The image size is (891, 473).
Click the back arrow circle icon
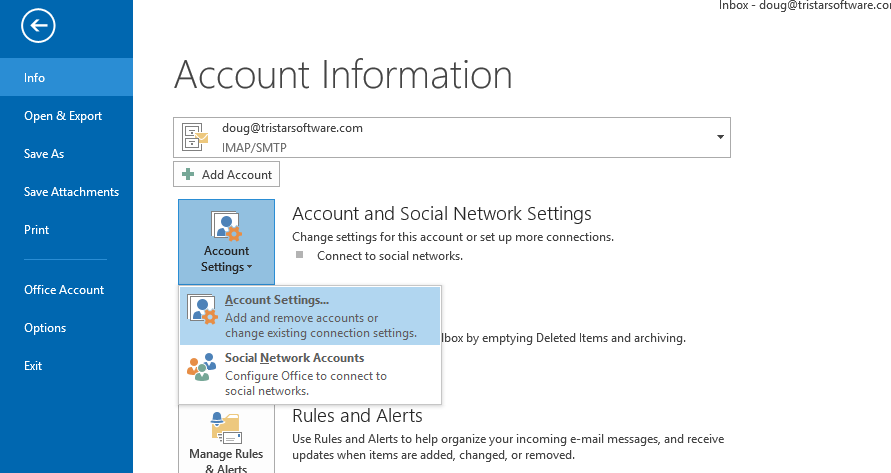pos(38,26)
